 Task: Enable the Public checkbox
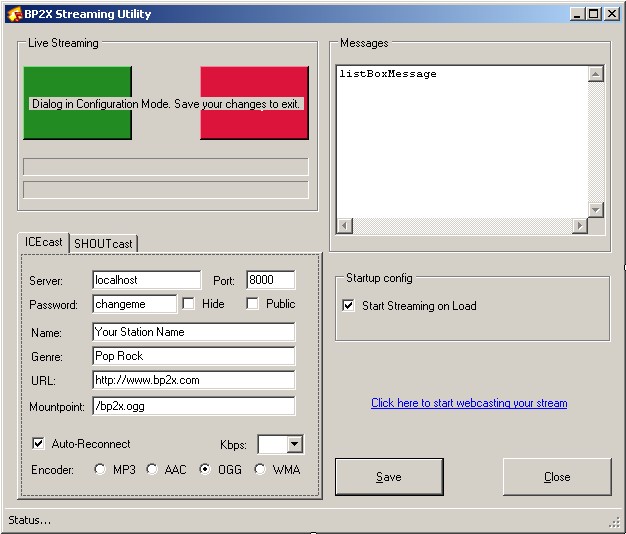tap(252, 304)
